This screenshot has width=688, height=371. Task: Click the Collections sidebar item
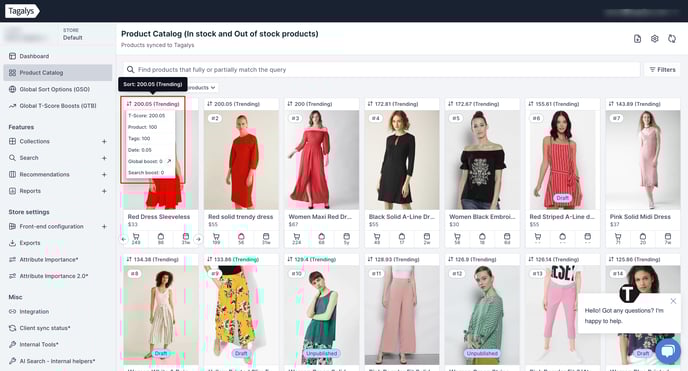(34, 142)
